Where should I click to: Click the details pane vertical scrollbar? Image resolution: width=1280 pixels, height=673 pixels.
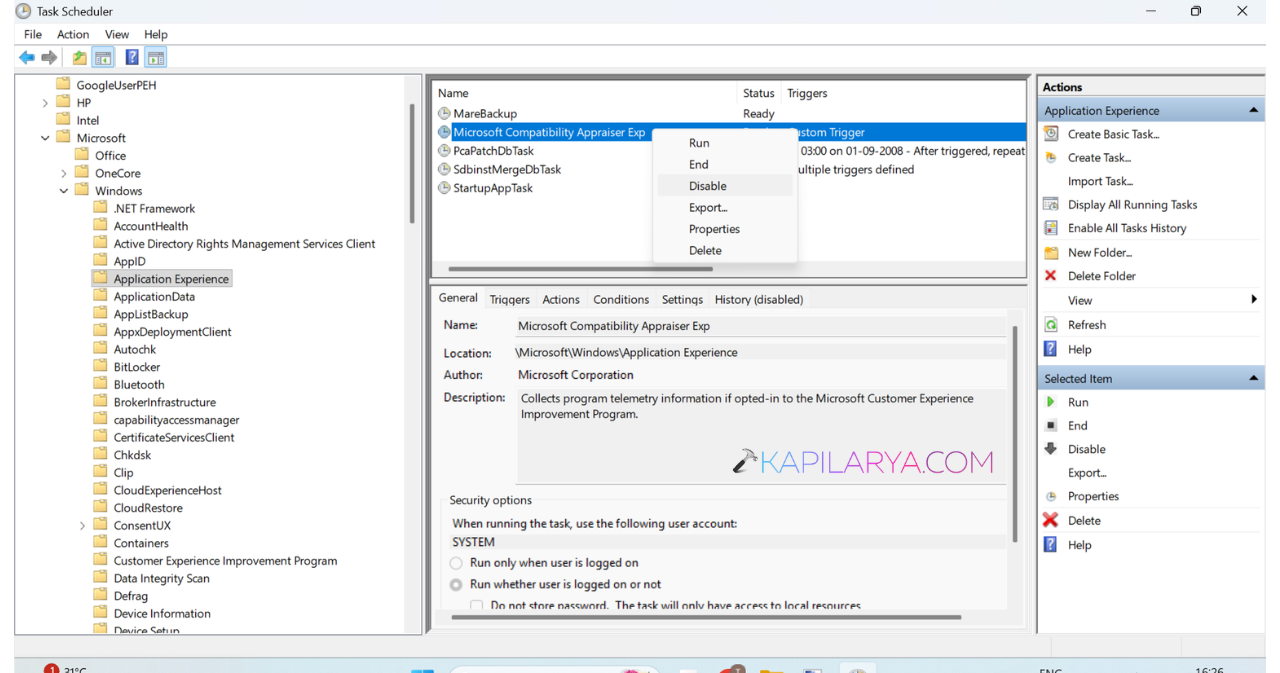click(1015, 433)
